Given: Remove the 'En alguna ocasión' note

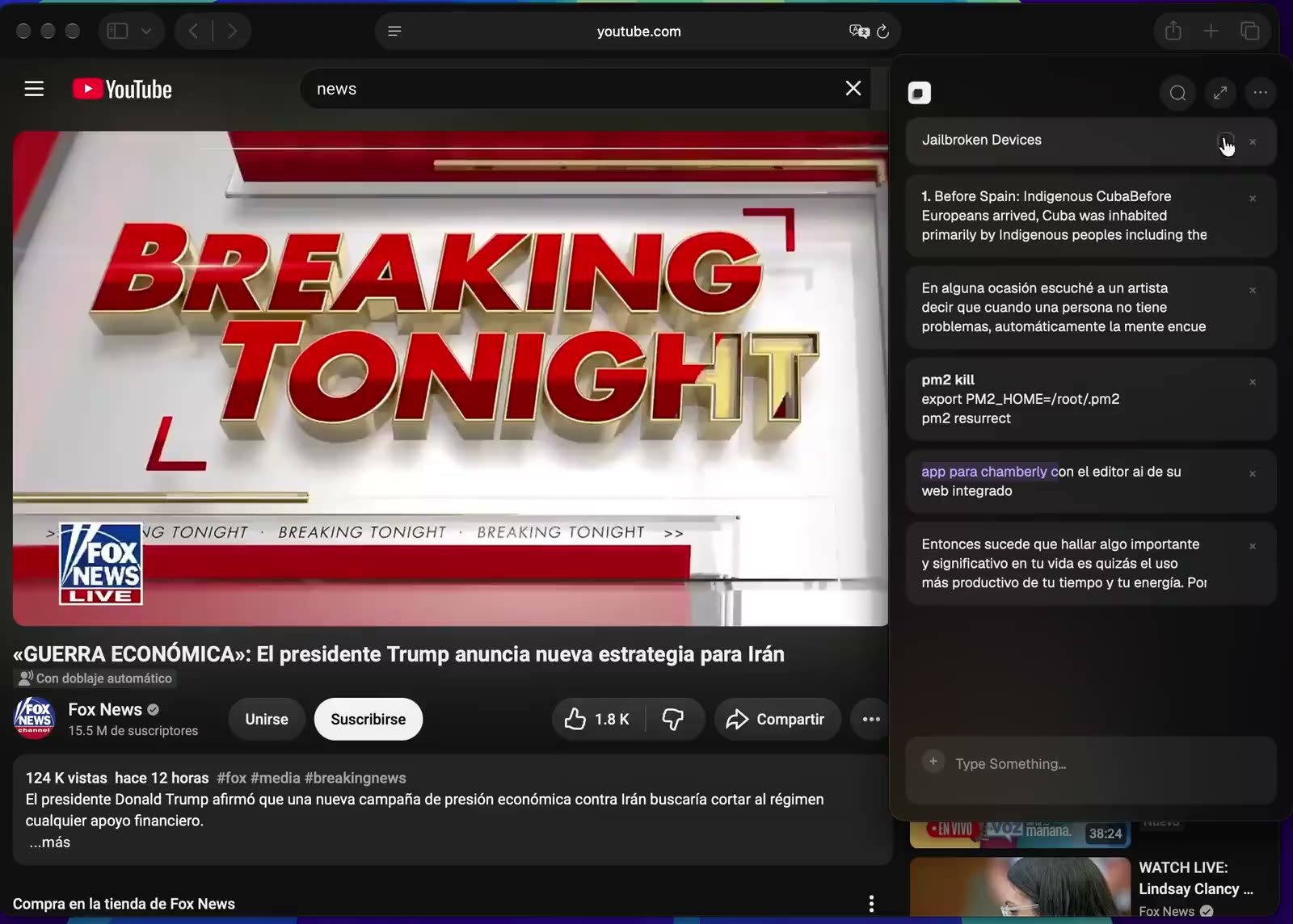Looking at the screenshot, I should (x=1253, y=291).
